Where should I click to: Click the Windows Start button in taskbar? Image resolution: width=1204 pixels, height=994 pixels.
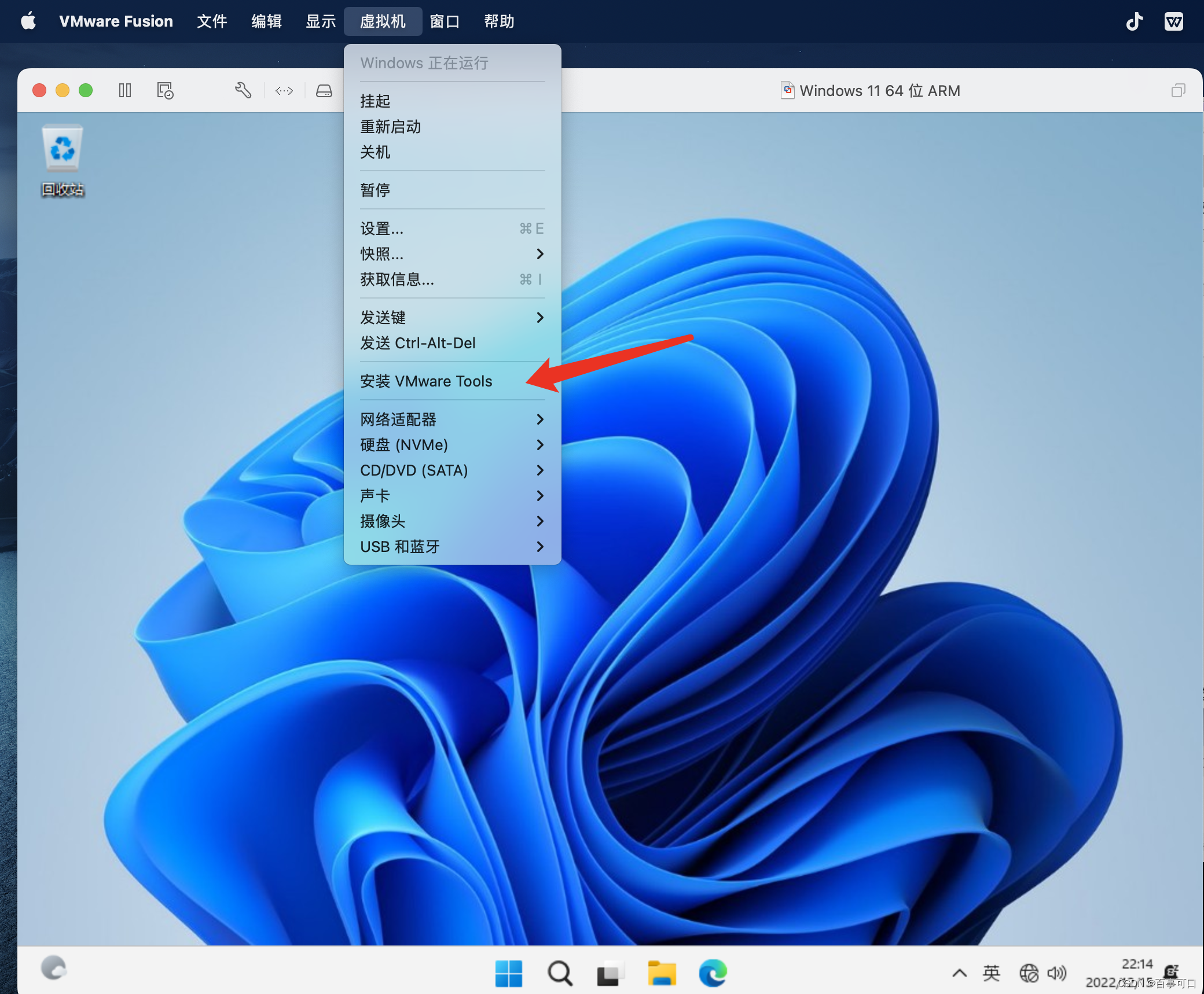pyautogui.click(x=509, y=973)
